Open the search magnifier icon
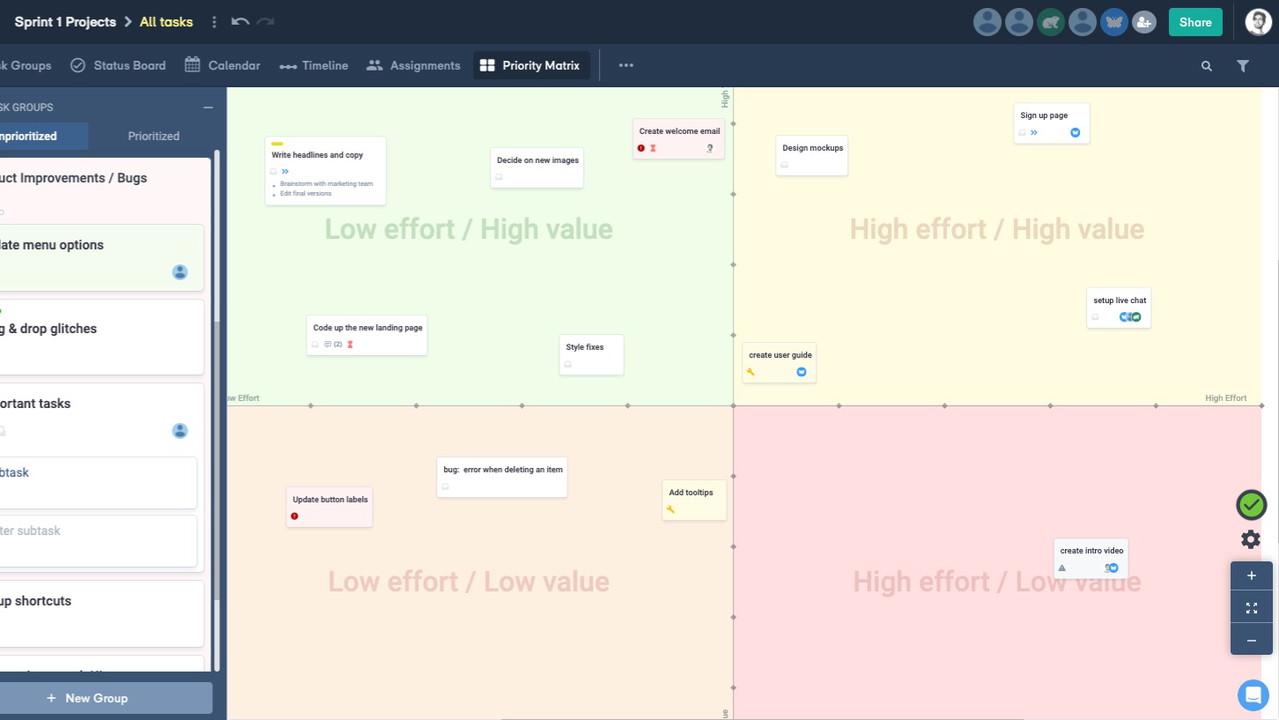This screenshot has width=1279, height=720. click(1206, 66)
